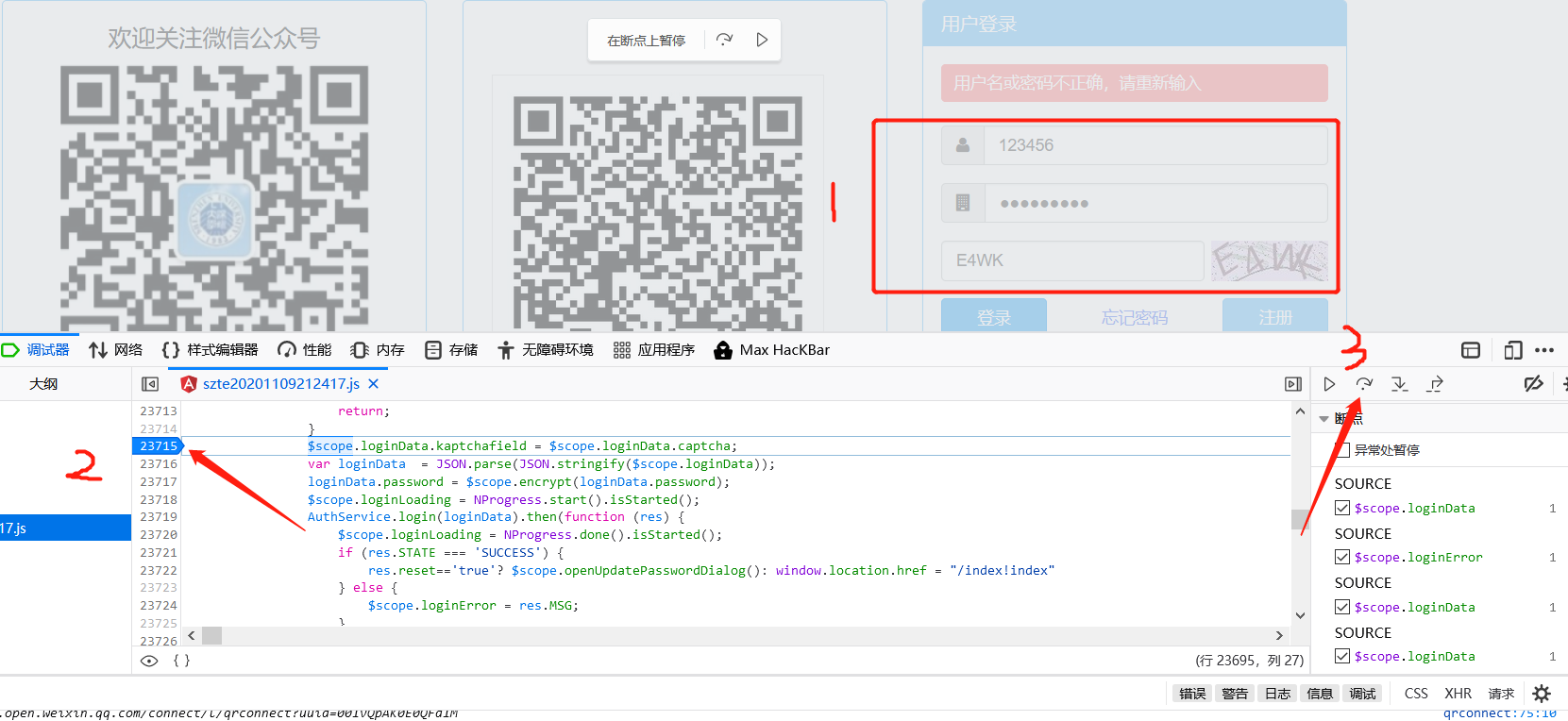The image size is (1568, 721).
Task: Click the captcha field containing E4WK
Action: coord(1072,260)
